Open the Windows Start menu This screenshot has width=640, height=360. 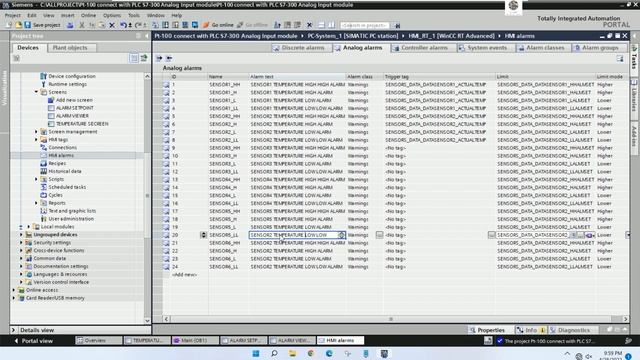(256, 353)
